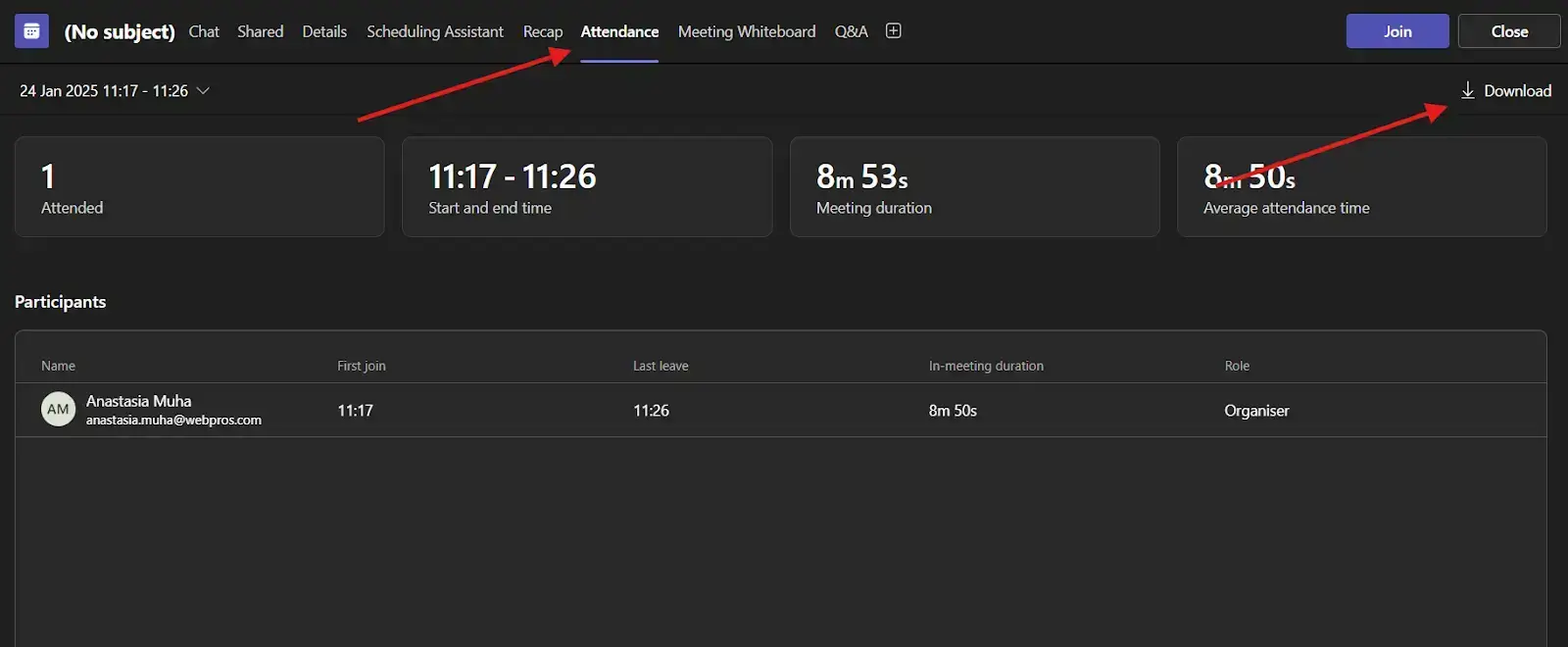This screenshot has height=647, width=1568.
Task: Select the Recap tab
Action: pos(542,31)
